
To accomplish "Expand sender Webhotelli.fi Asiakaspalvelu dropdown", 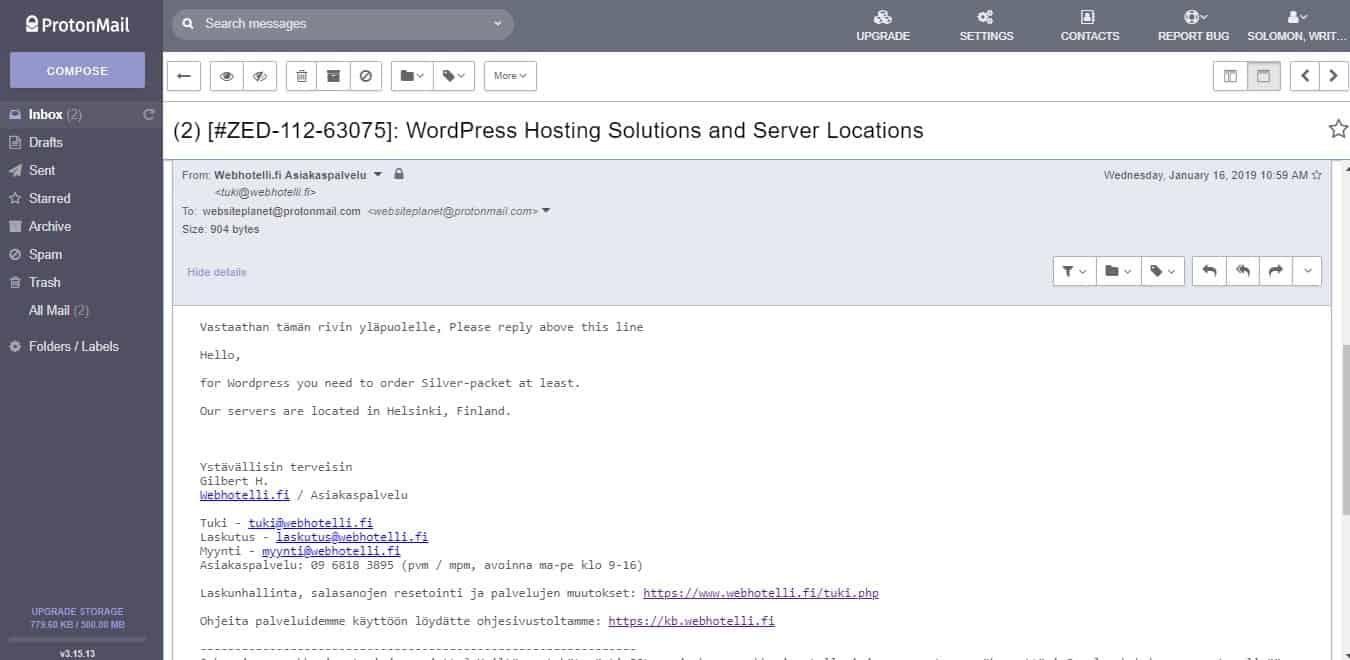I will point(378,174).
